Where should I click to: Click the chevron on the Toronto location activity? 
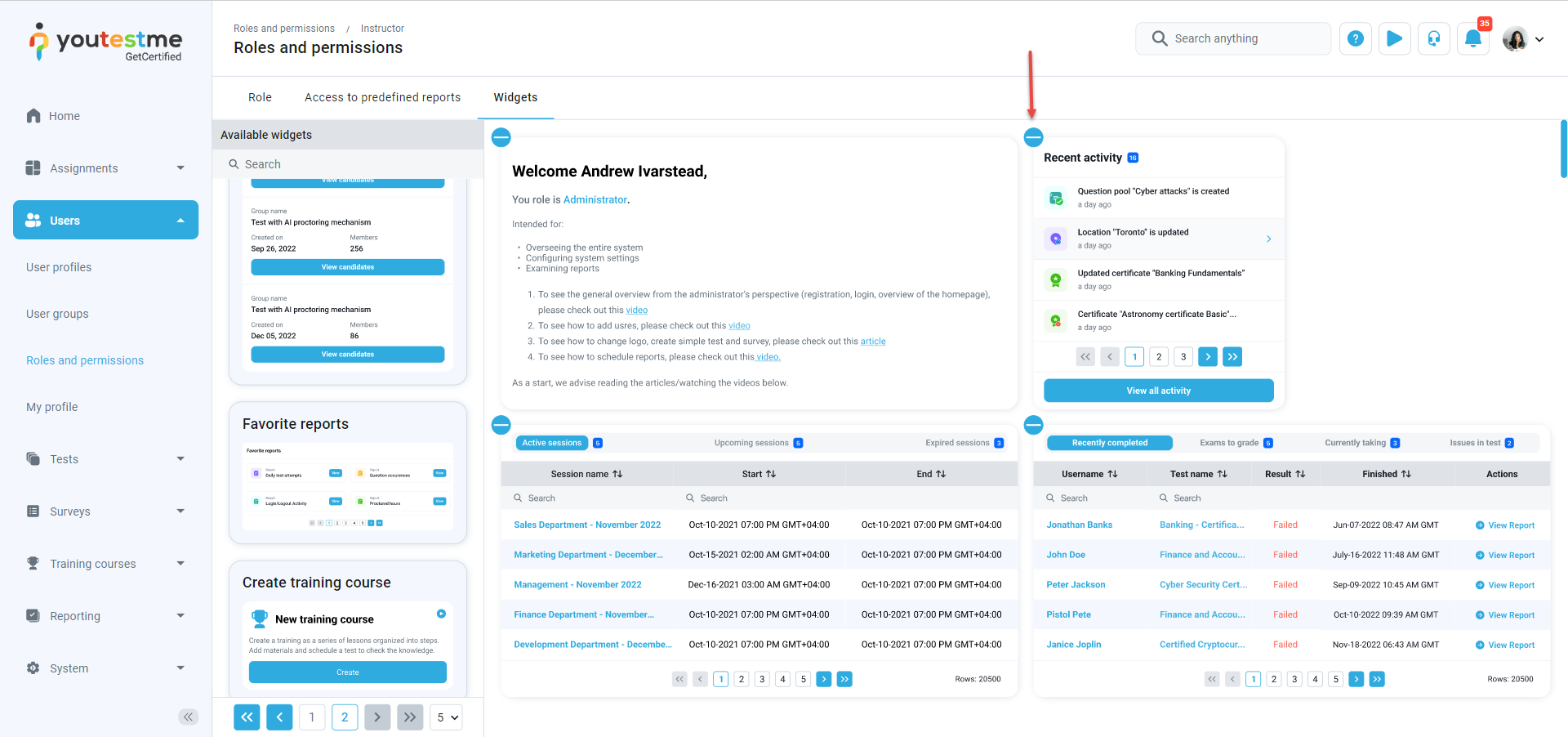tap(1268, 239)
